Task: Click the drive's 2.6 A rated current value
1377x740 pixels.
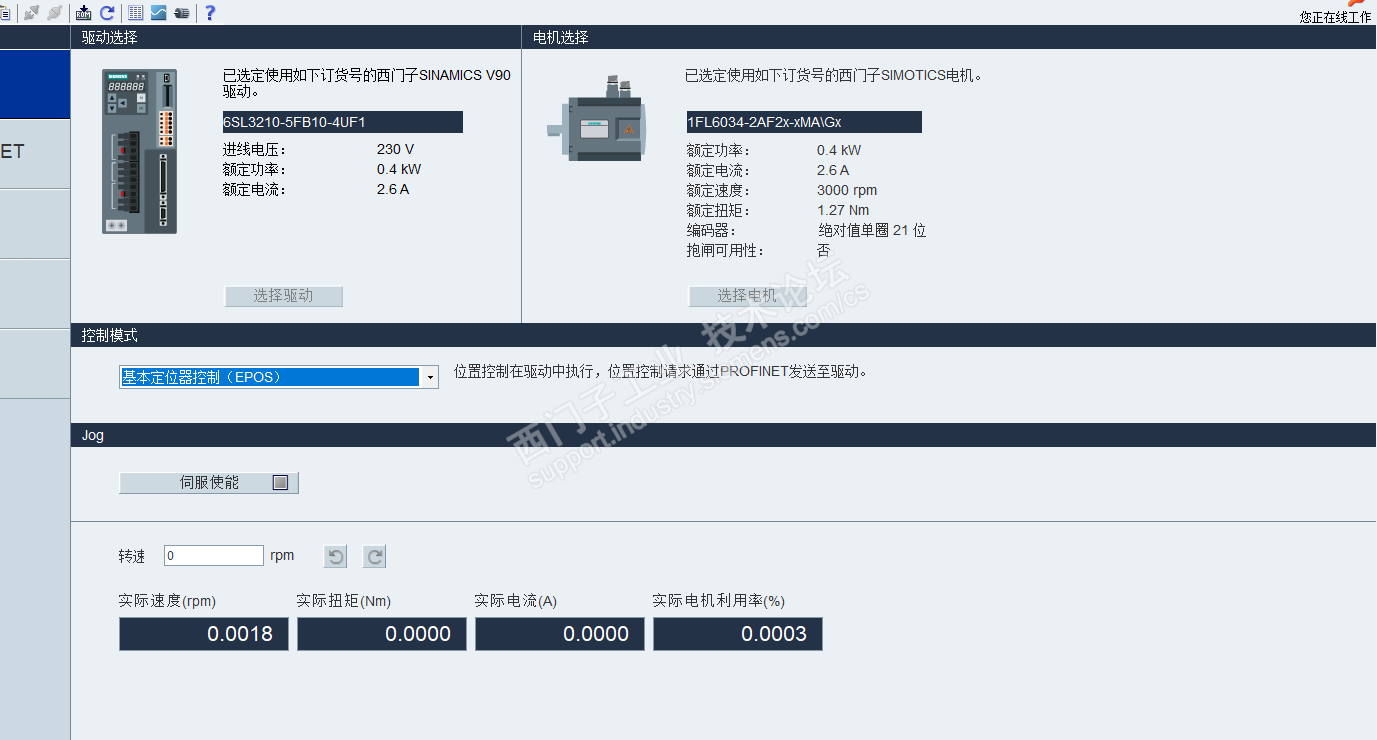Action: coord(393,190)
